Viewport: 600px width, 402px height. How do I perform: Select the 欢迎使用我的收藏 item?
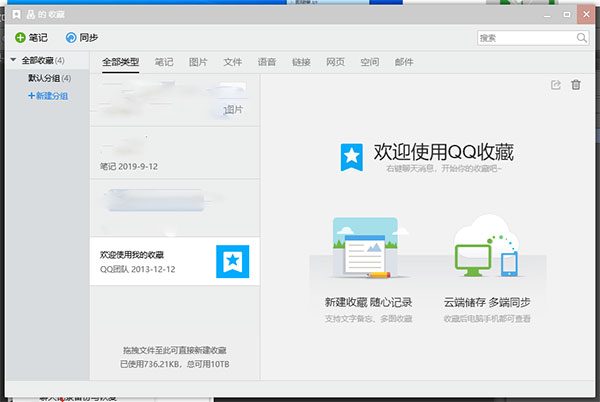(x=175, y=261)
